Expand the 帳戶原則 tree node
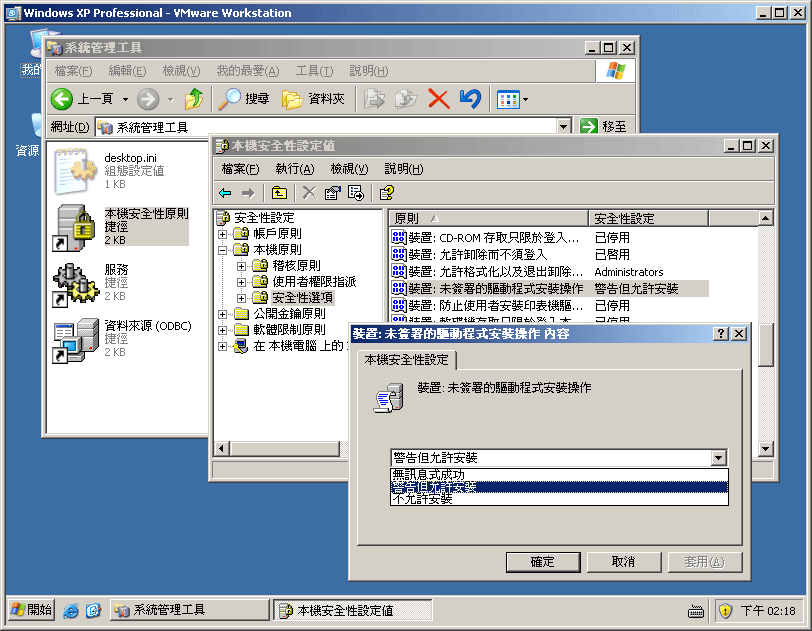The width and height of the screenshot is (812, 631). (x=222, y=234)
